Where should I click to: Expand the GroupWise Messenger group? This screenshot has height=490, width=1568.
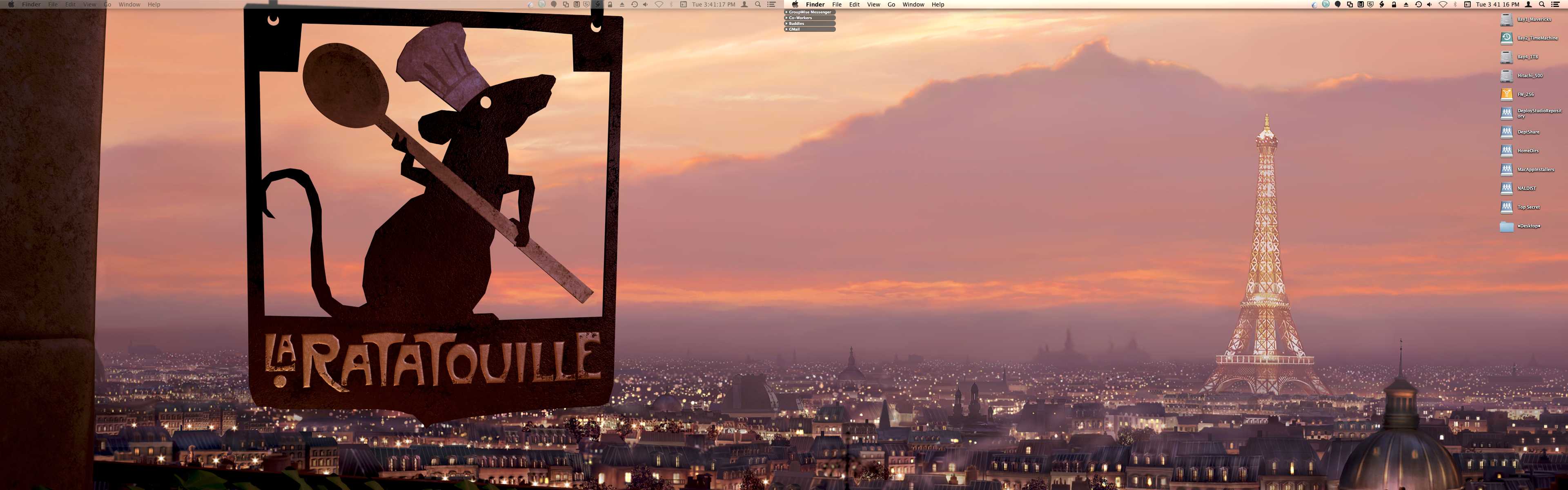(786, 12)
